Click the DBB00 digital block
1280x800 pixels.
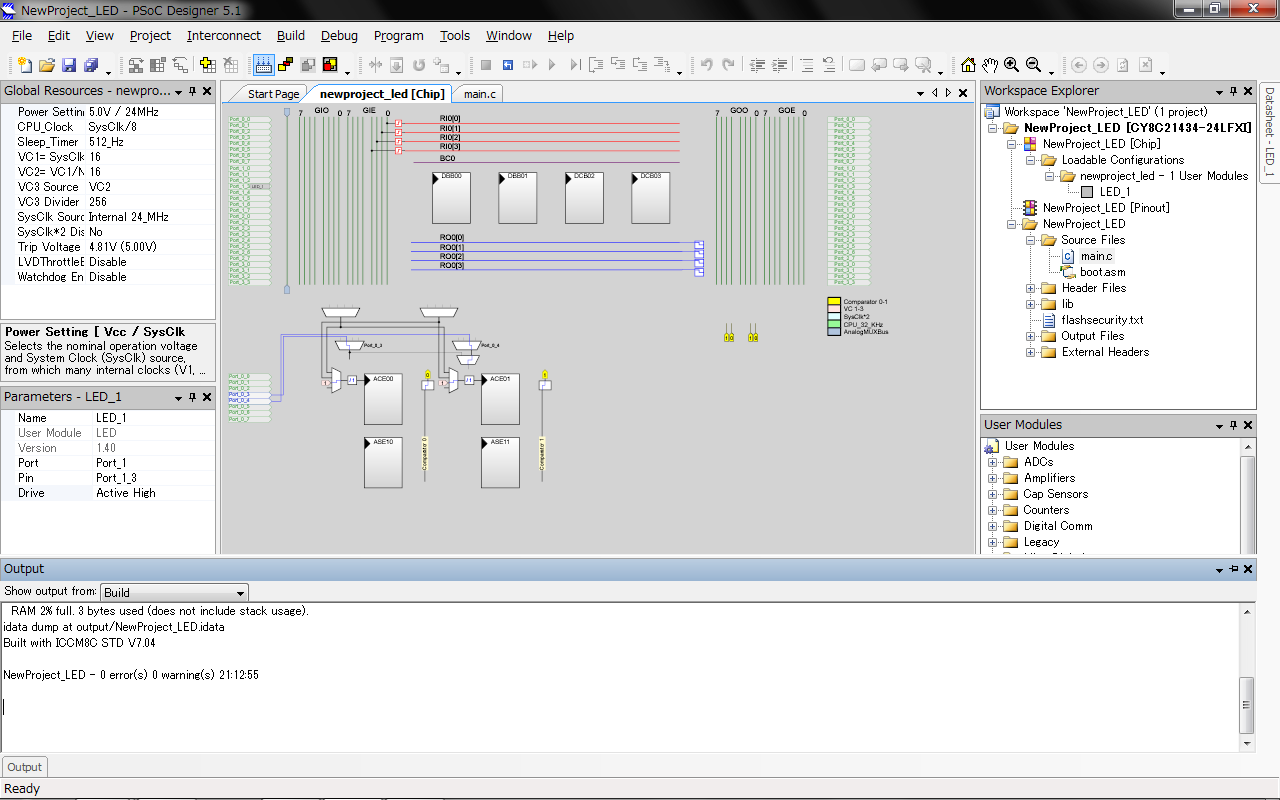[x=451, y=197]
